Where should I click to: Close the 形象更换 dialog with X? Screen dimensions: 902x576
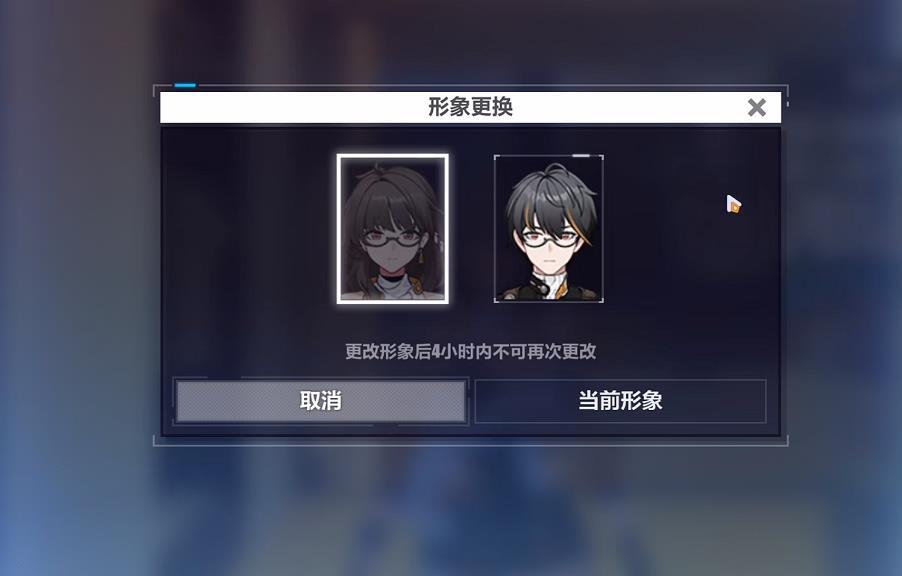point(756,108)
